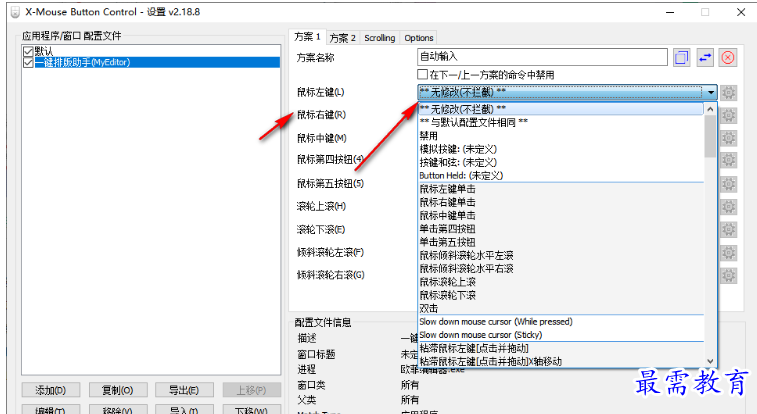Toggle the 默认 profile checkbox
This screenshot has height=414, width=757.
pyautogui.click(x=28, y=51)
